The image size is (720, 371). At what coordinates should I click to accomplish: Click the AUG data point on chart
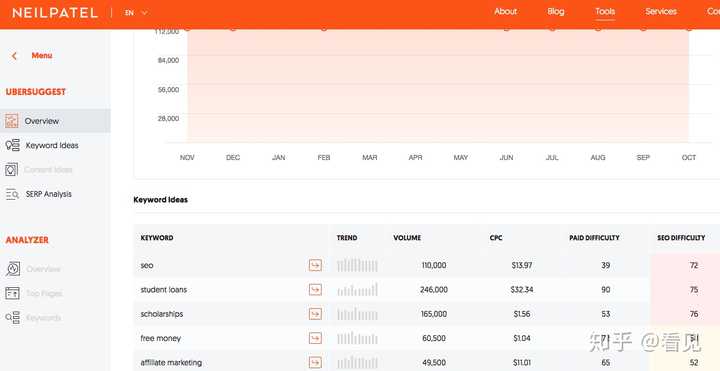[x=598, y=28]
